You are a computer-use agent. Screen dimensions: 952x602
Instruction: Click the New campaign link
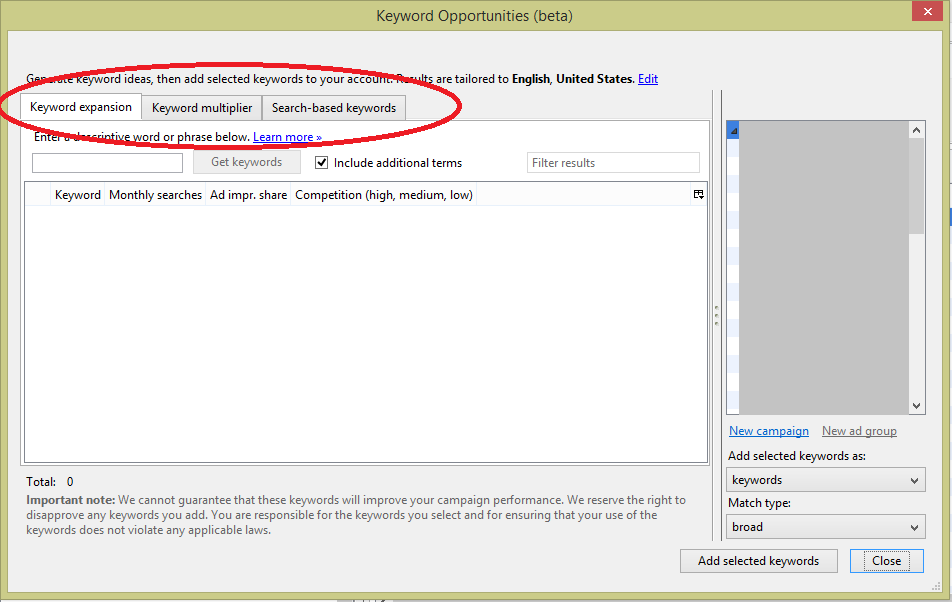click(768, 431)
